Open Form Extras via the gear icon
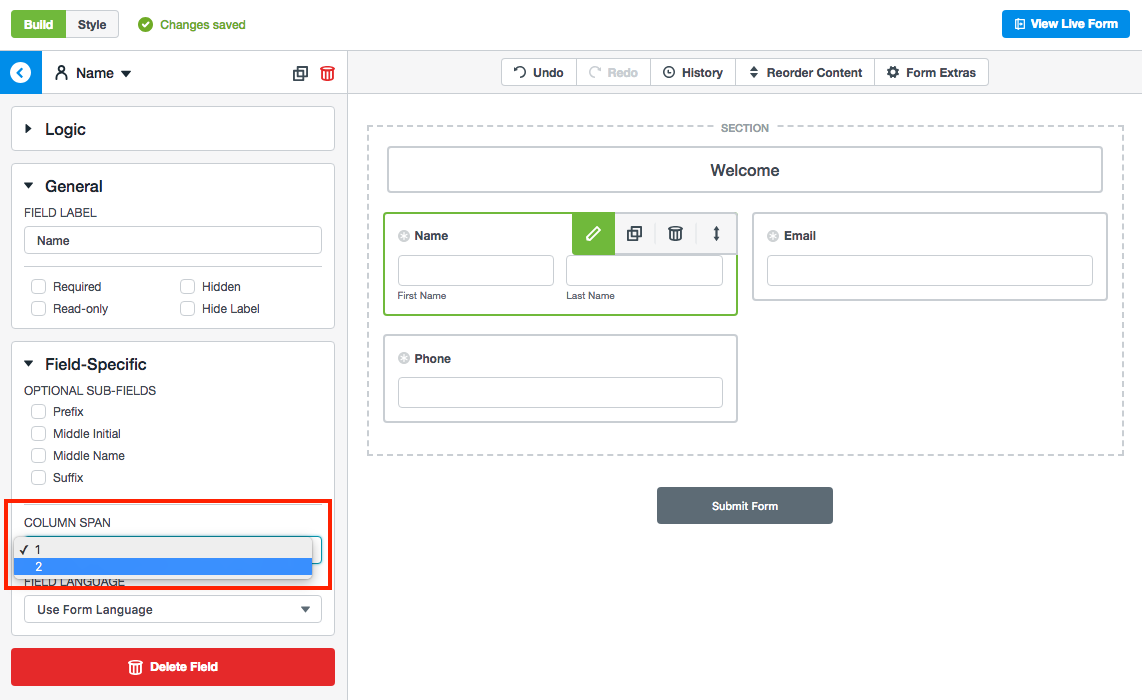The height and width of the screenshot is (700, 1142). (894, 71)
